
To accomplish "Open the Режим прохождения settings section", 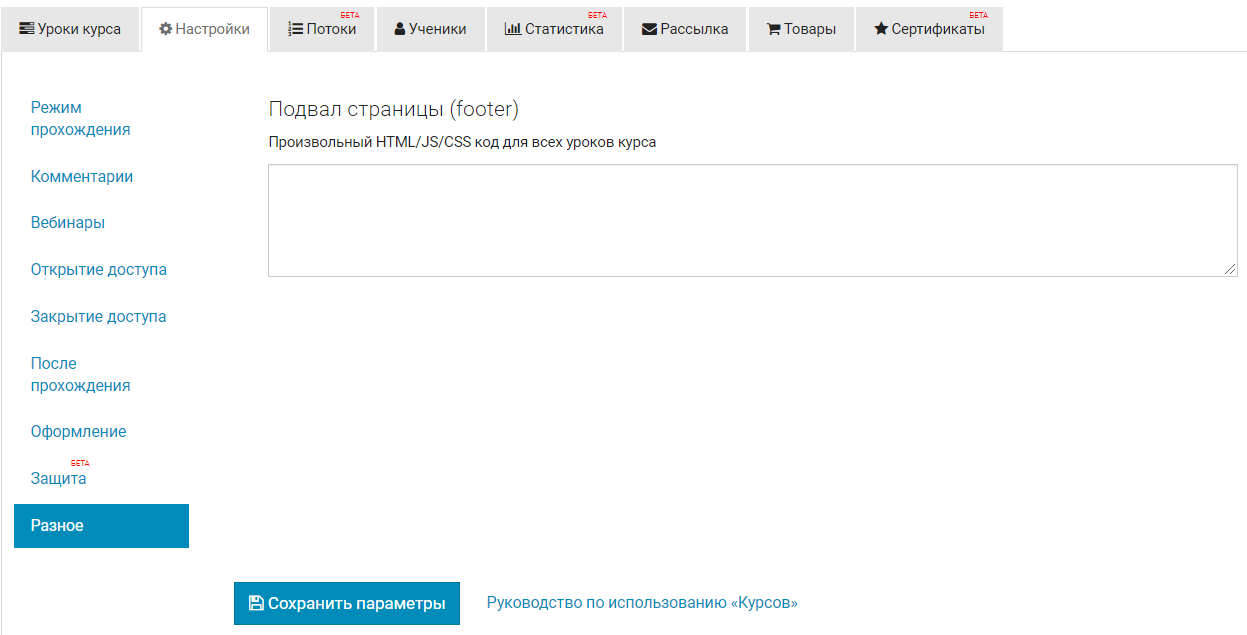I will point(80,118).
